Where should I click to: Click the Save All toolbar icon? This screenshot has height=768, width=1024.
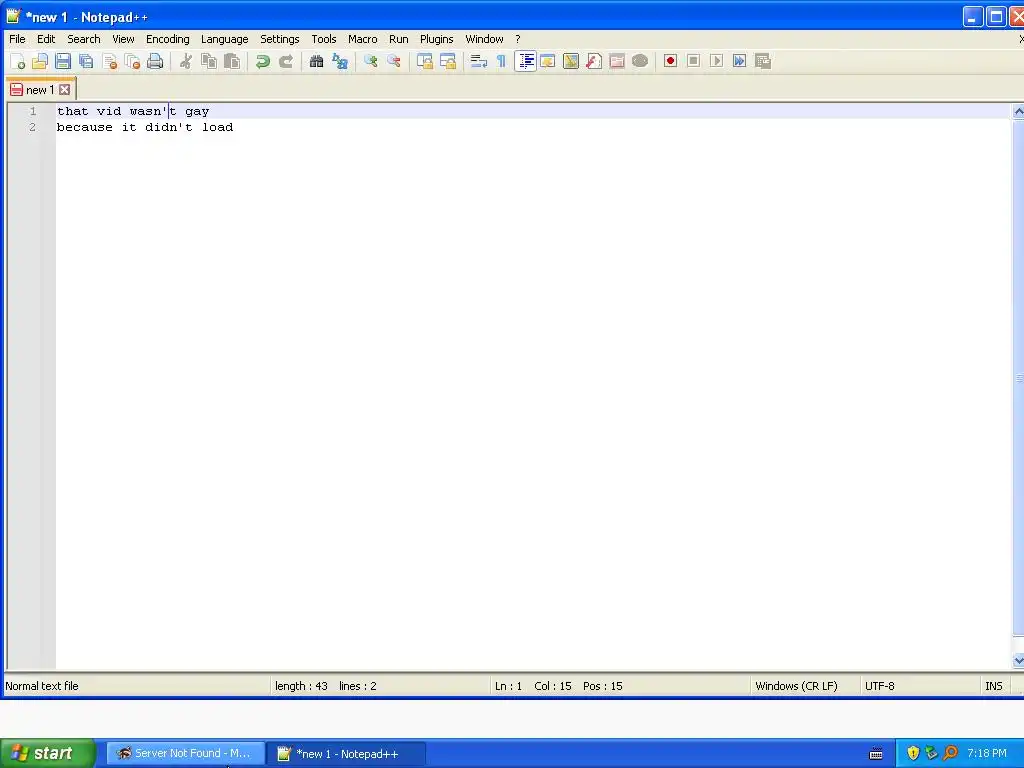tap(86, 61)
